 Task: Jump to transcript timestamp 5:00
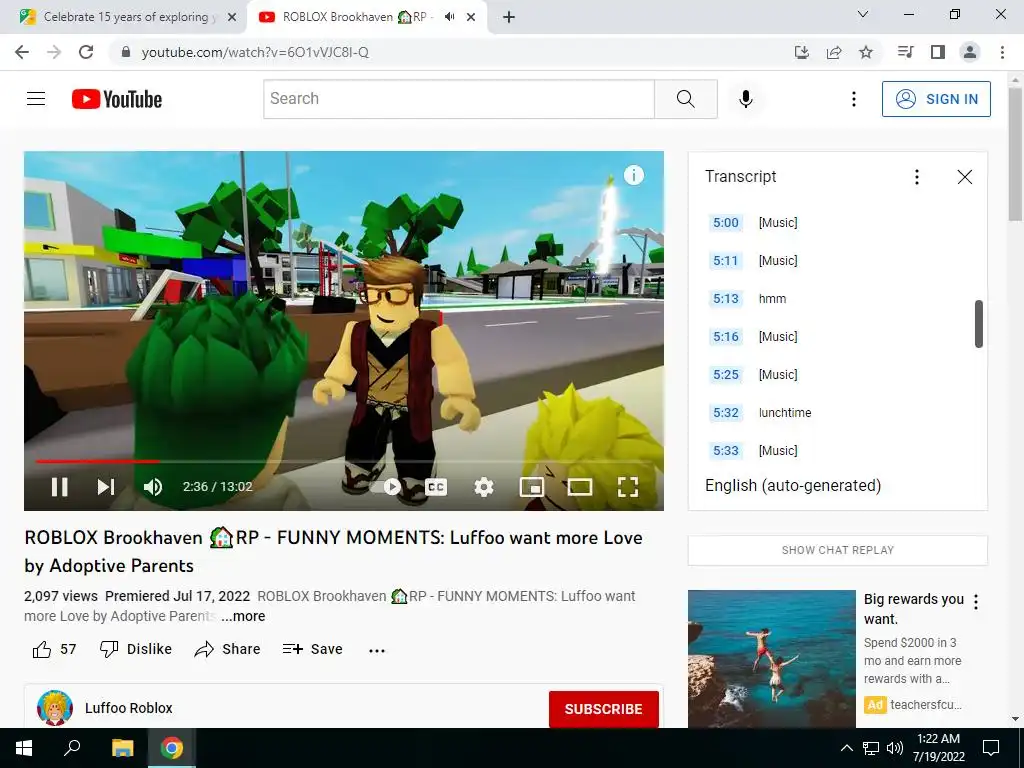pos(726,223)
